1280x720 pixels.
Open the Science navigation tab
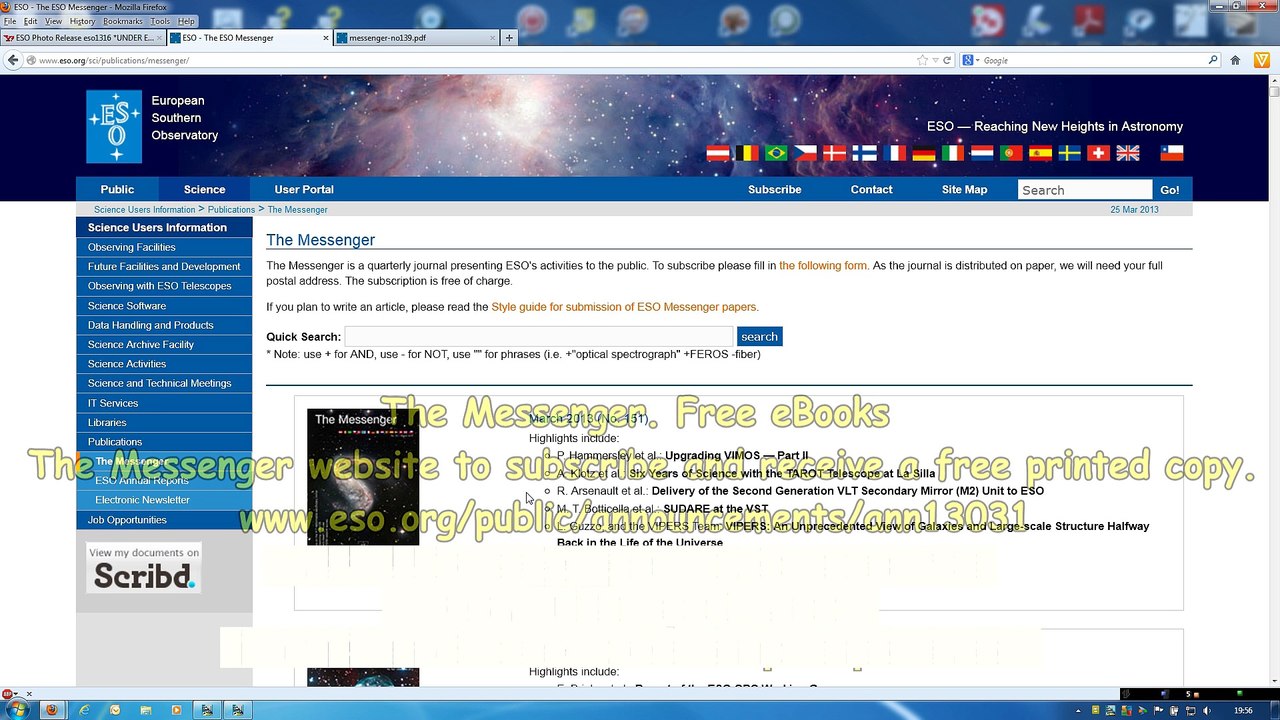tap(204, 189)
